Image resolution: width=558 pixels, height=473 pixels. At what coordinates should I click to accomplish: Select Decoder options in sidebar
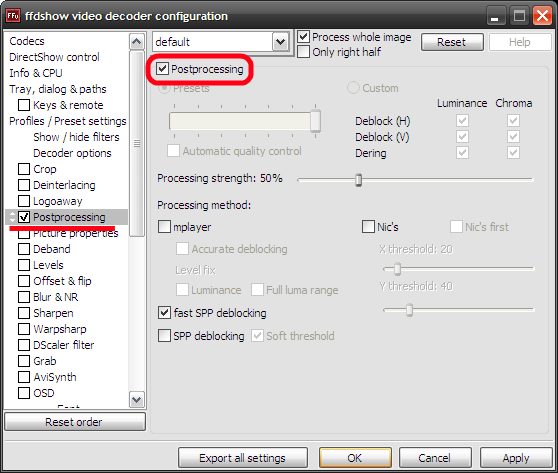pos(72,153)
